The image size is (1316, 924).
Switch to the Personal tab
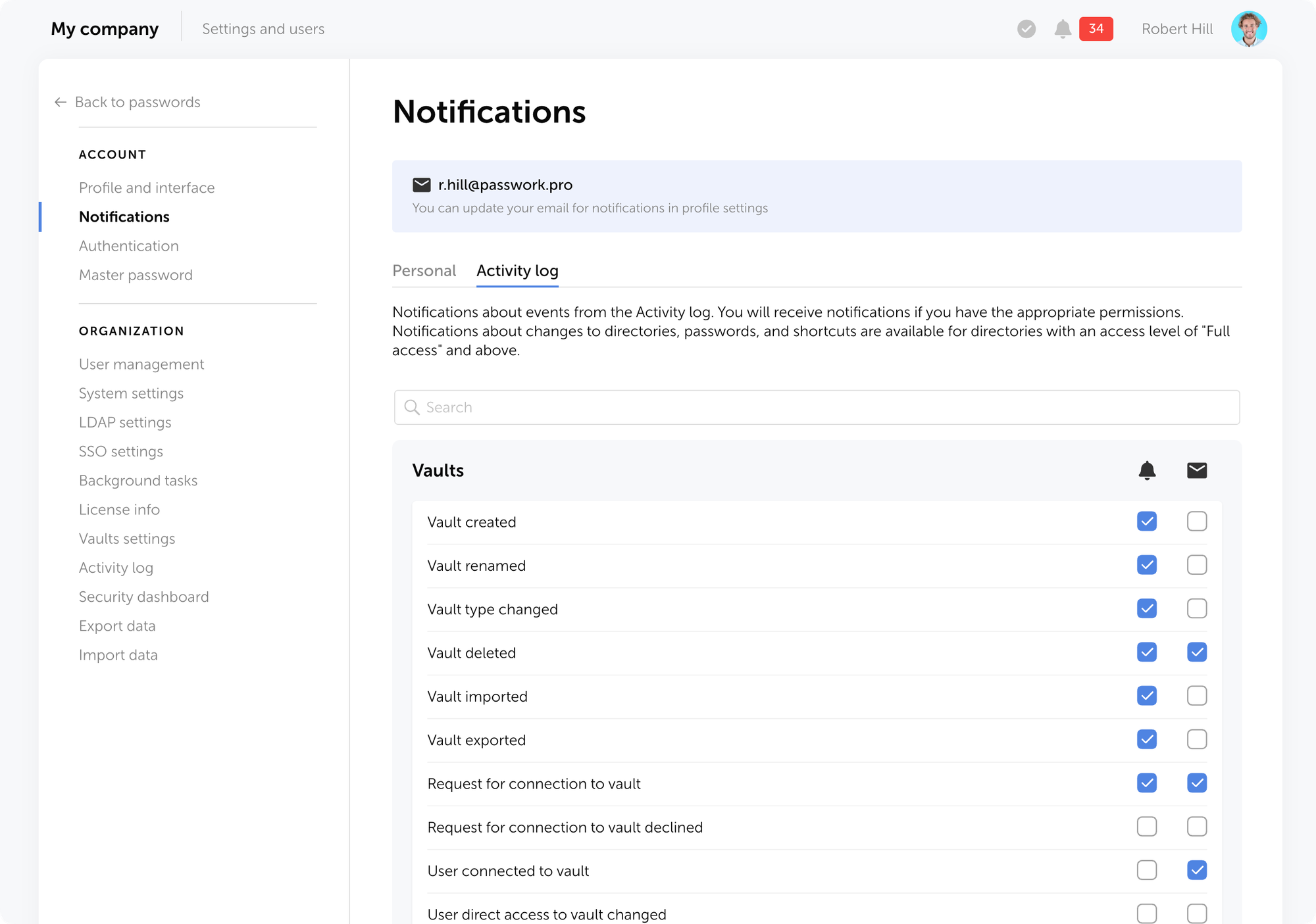(x=424, y=271)
